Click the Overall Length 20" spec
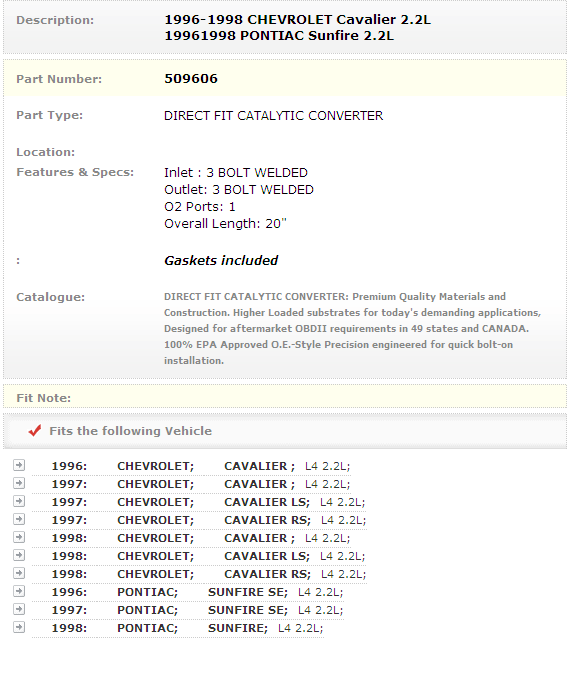Viewport: 570px width, 674px height. (225, 224)
